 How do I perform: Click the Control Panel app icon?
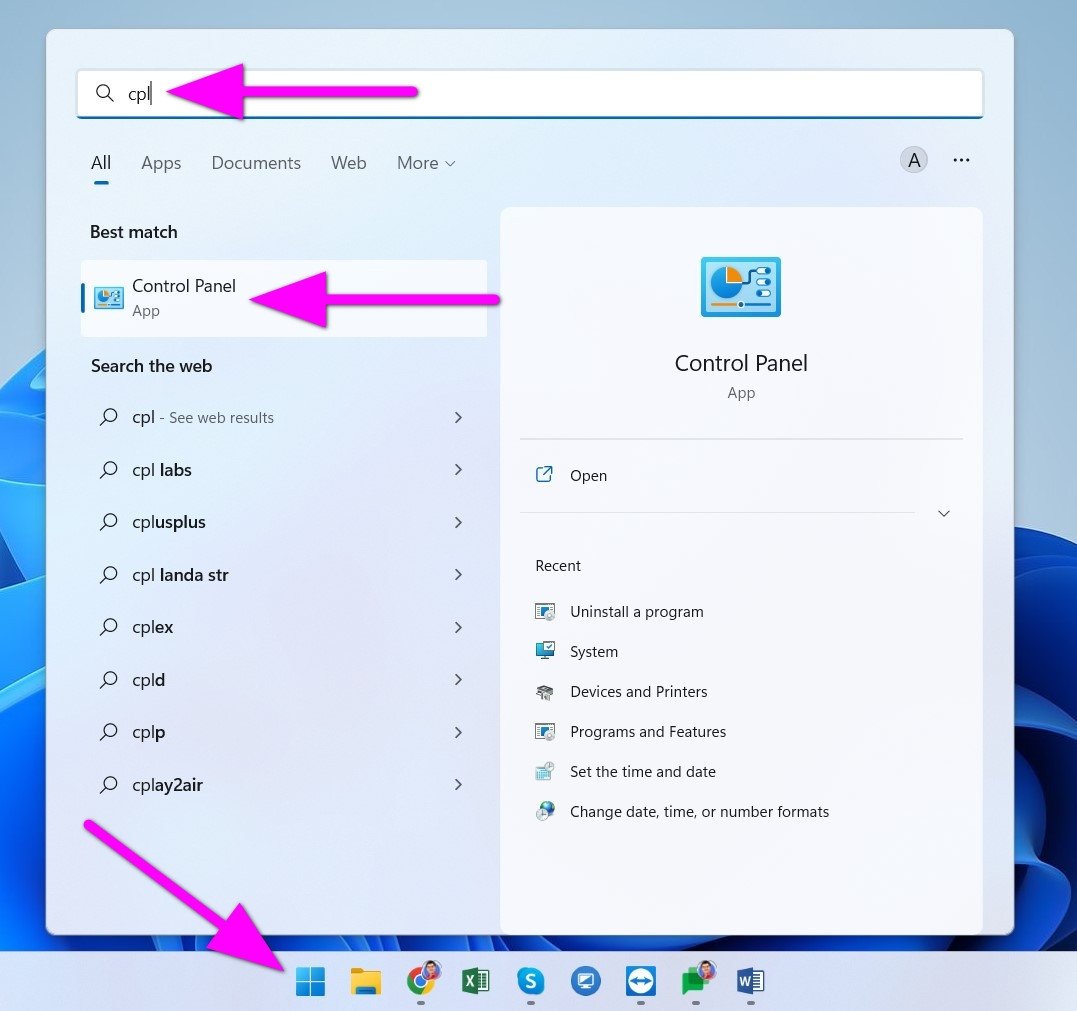[x=108, y=297]
